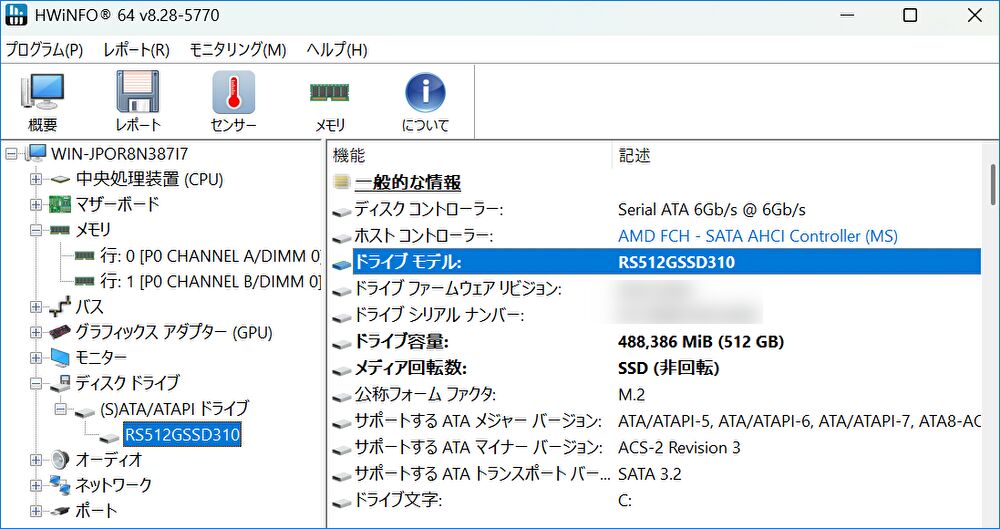Select 行: 0 [P0 CHANNEL A/DIMM 0] item
1000x529 pixels.
click(x=210, y=256)
